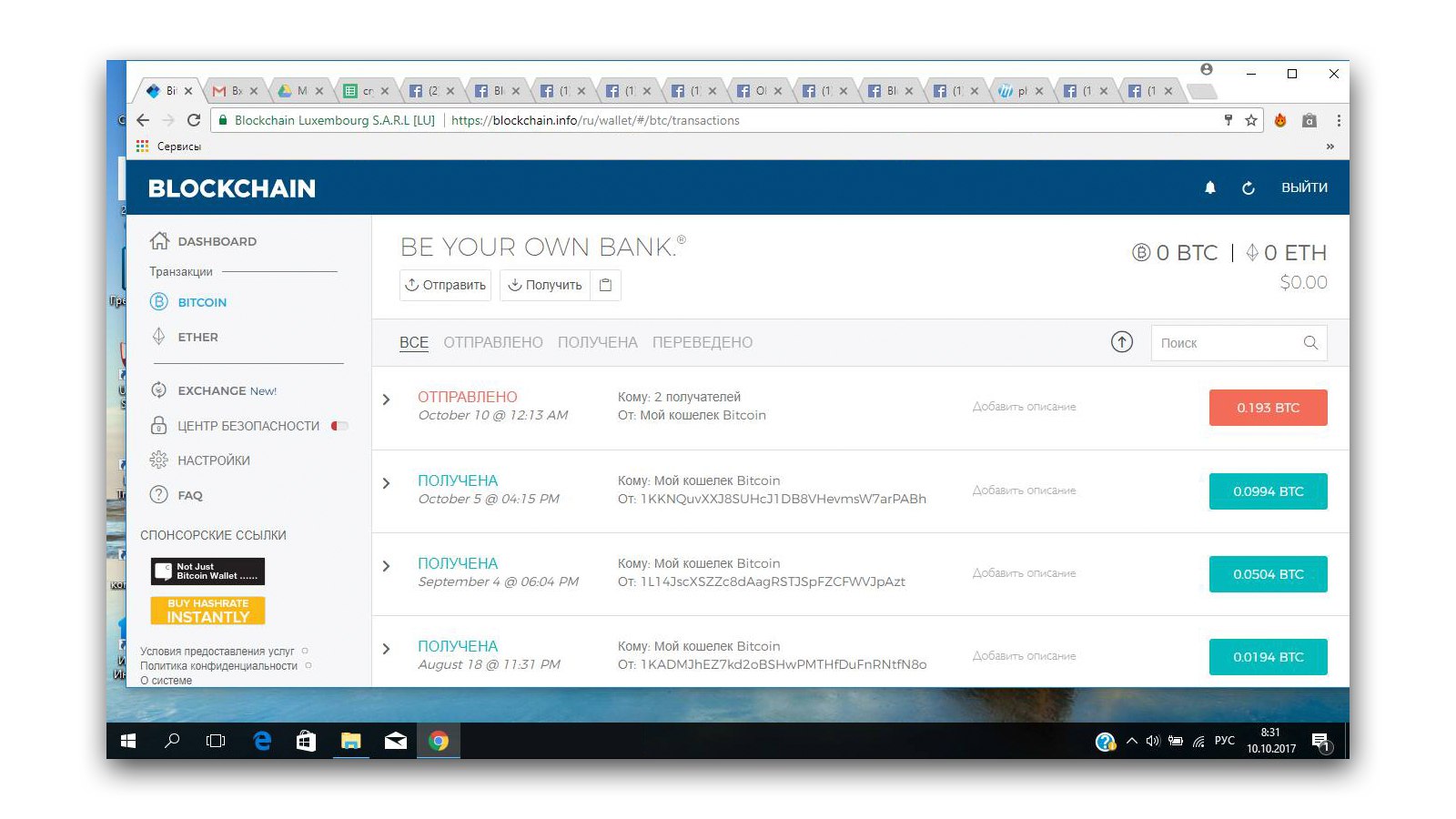This screenshot has height=819, width=1456.
Task: Click the refresh icon beside ВЫЙТИ
Action: tap(1249, 187)
